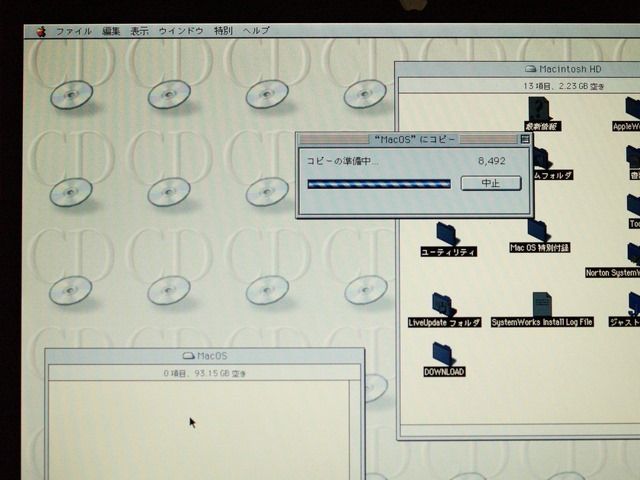Viewport: 640px width, 480px height.
Task: Click the 0 項目、93.15 GB 空き status text
Action: tap(204, 373)
